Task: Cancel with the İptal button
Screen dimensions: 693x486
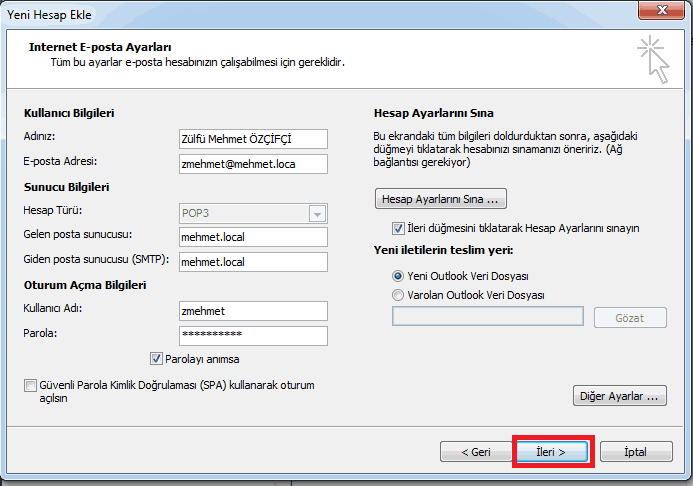Action: (634, 452)
